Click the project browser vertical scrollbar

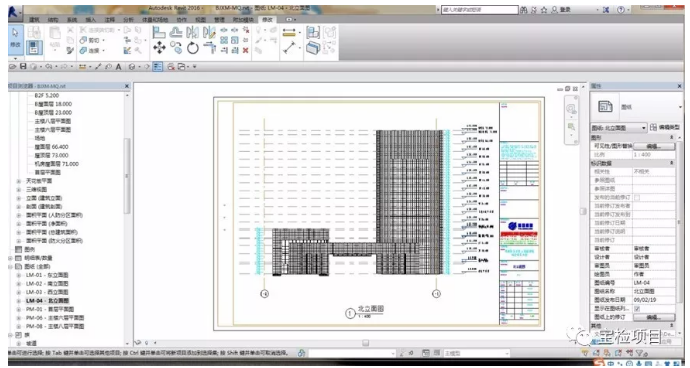tap(127, 176)
